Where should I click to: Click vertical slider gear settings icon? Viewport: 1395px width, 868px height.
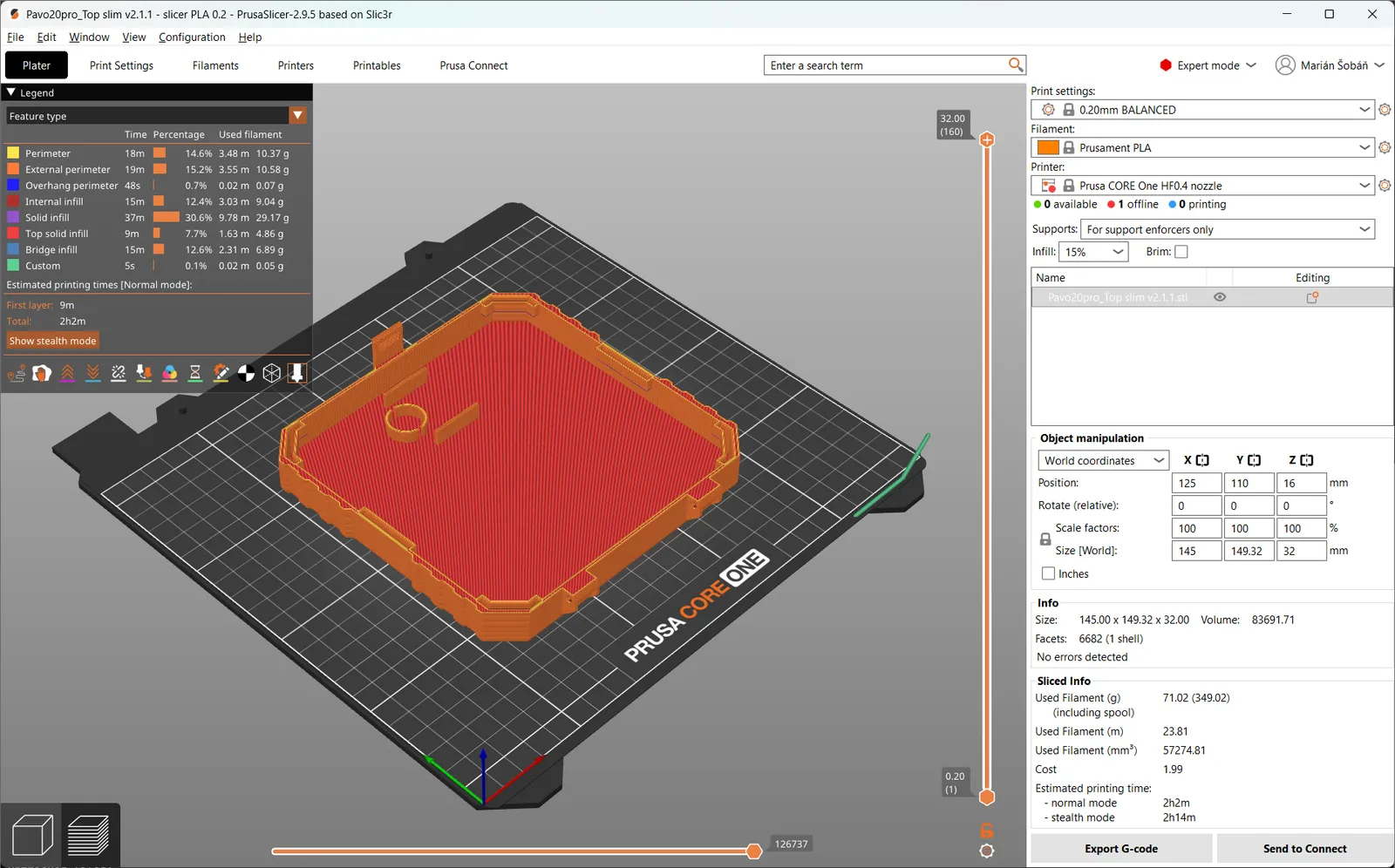click(x=987, y=851)
